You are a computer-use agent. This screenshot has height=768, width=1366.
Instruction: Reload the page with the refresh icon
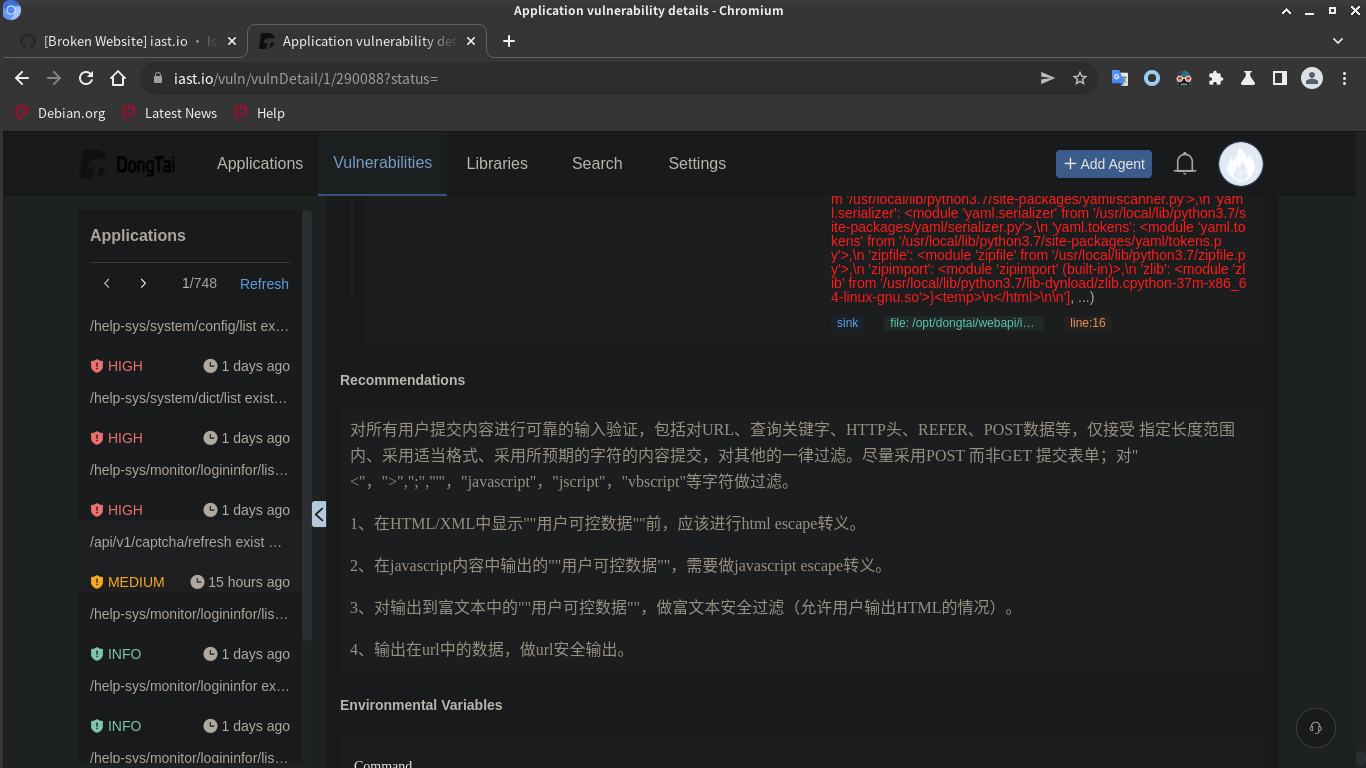point(85,78)
